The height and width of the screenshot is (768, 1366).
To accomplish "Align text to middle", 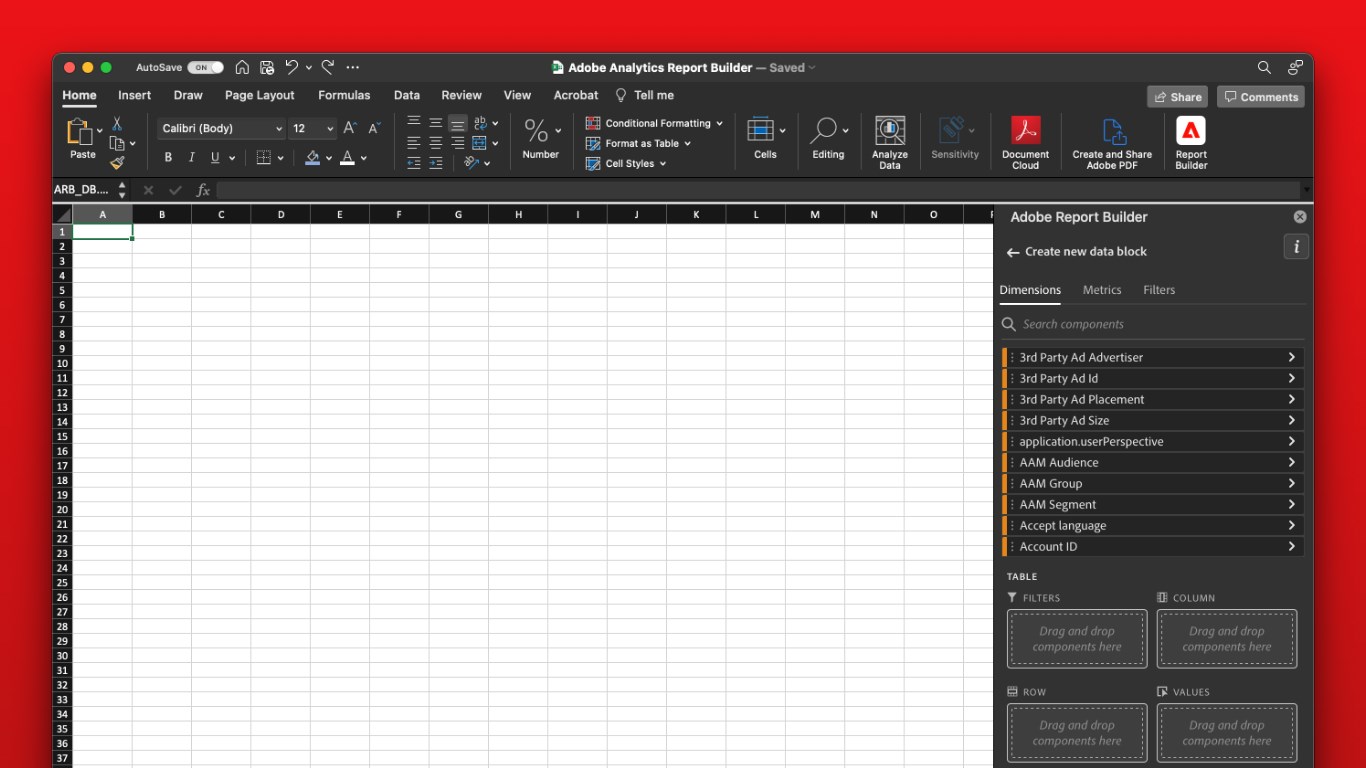I will point(436,123).
